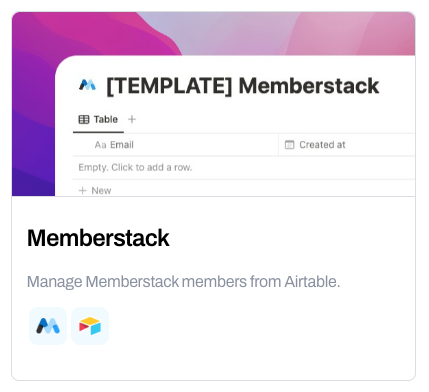The height and width of the screenshot is (392, 429).
Task: Add a new view with the plus icon
Action: (x=132, y=119)
